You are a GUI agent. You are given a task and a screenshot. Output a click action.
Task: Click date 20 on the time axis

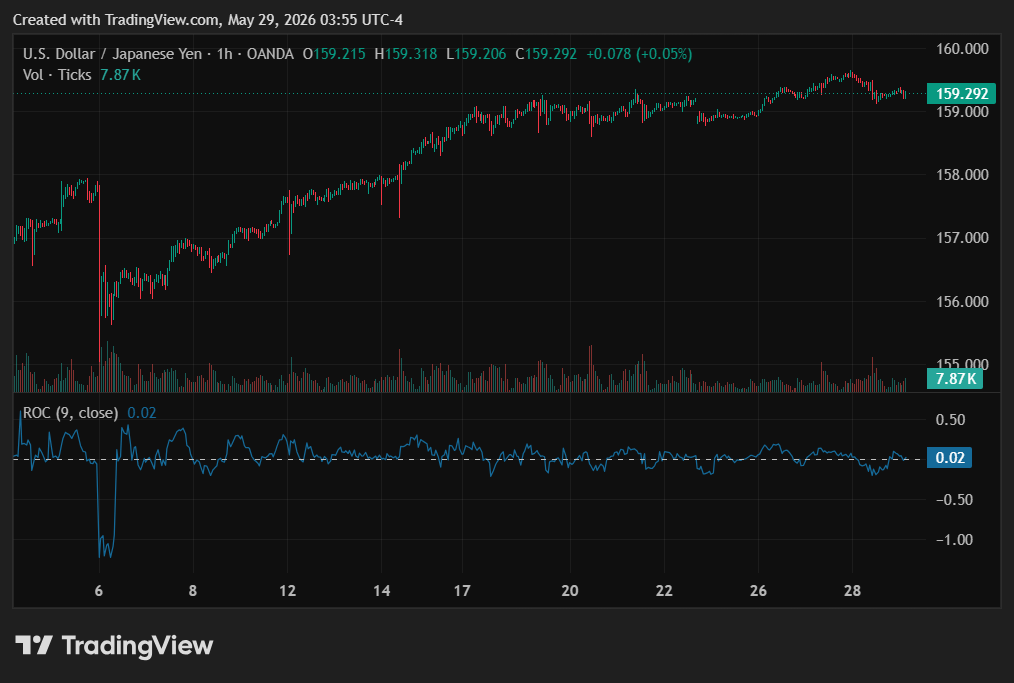pos(570,591)
